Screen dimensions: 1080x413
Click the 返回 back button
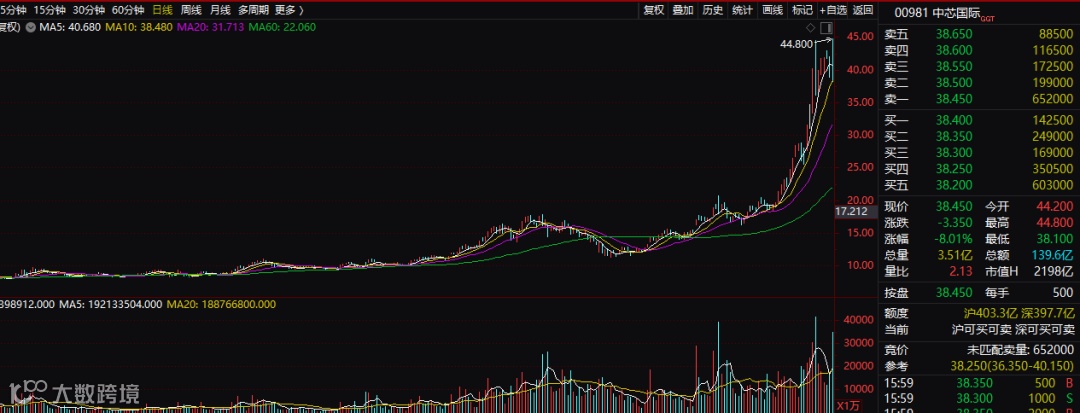tap(863, 10)
